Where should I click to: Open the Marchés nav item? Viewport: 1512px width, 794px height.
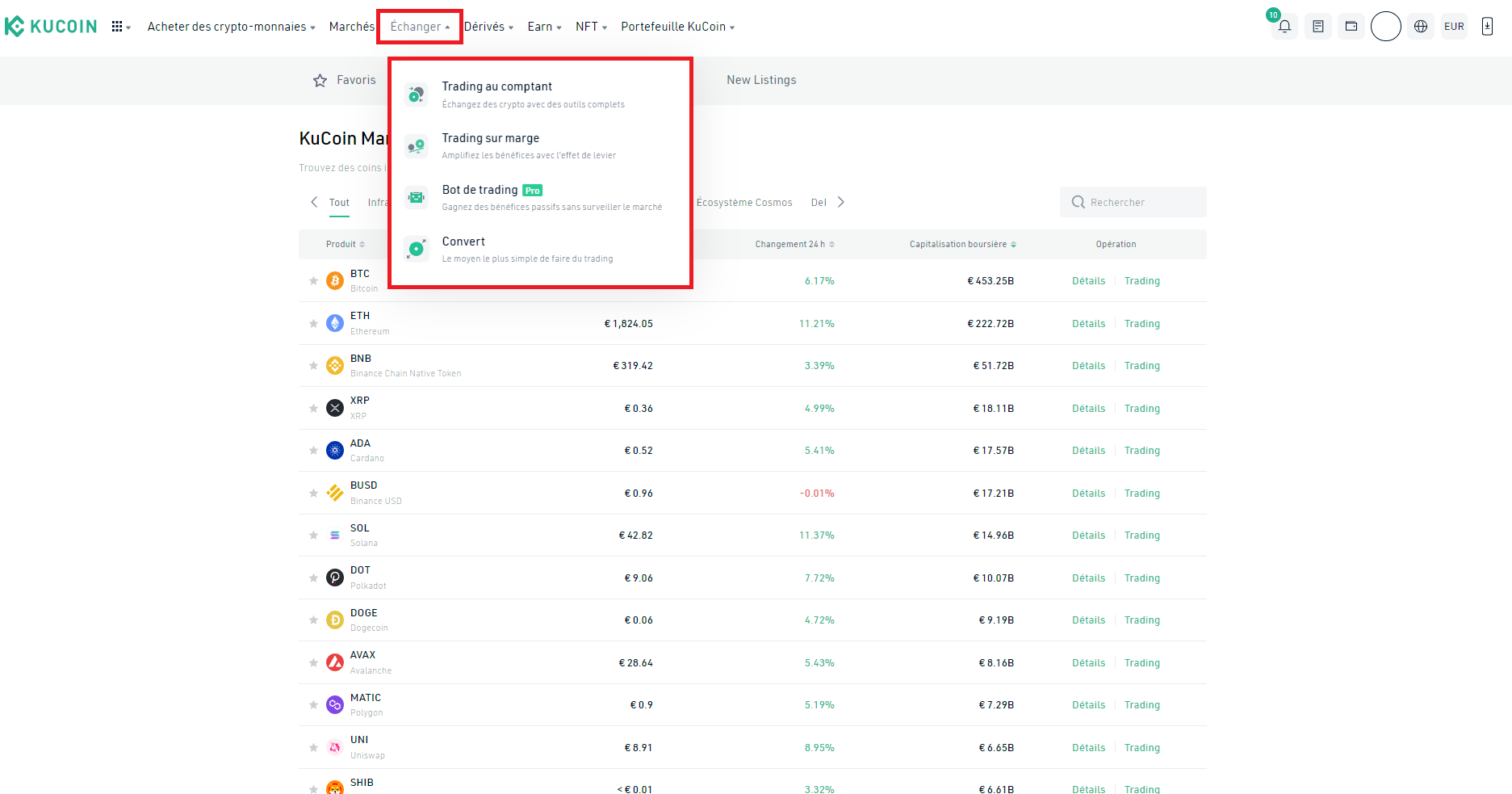(352, 27)
